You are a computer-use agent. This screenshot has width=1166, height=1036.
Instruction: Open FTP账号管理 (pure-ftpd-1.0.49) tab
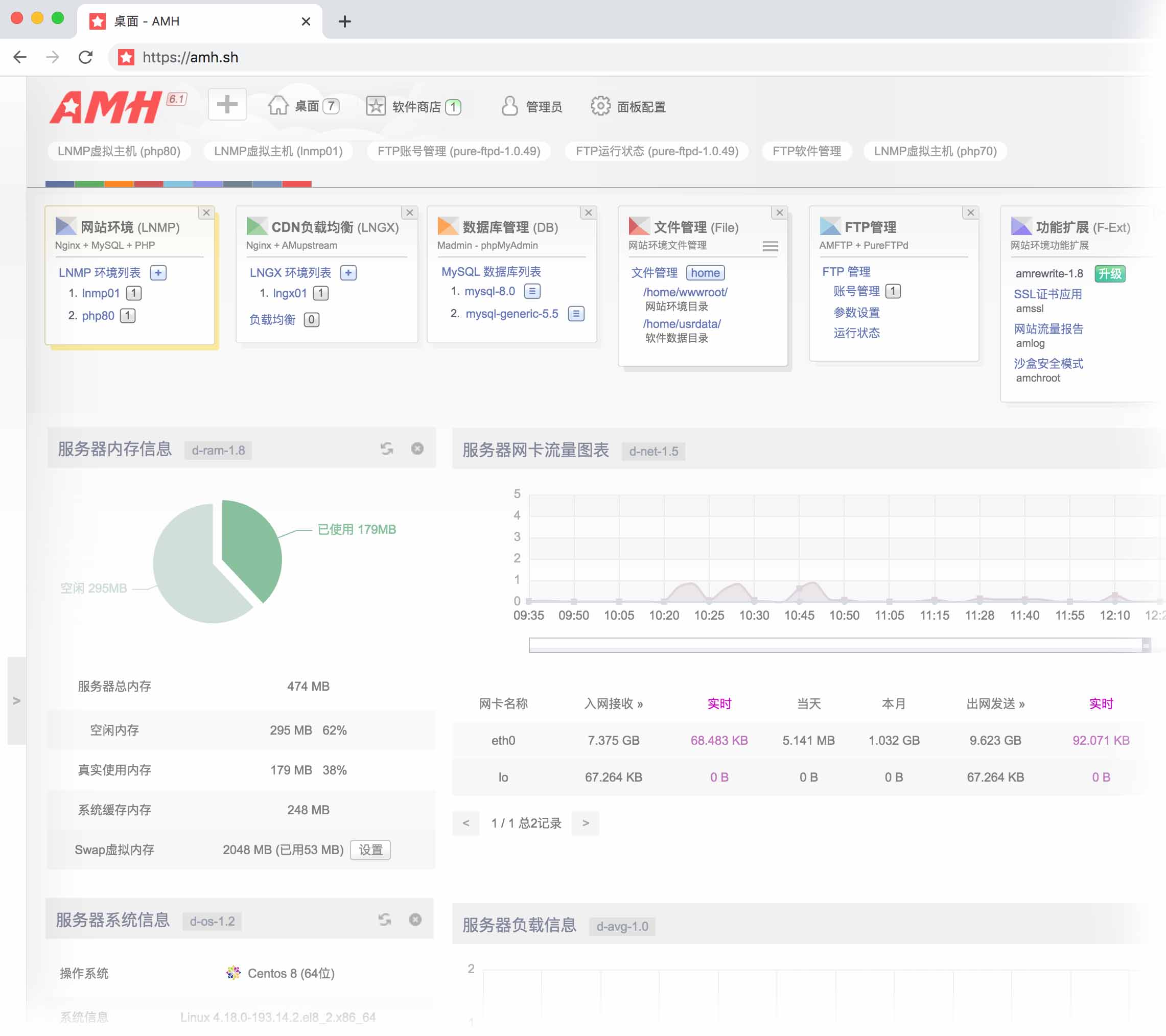(459, 151)
